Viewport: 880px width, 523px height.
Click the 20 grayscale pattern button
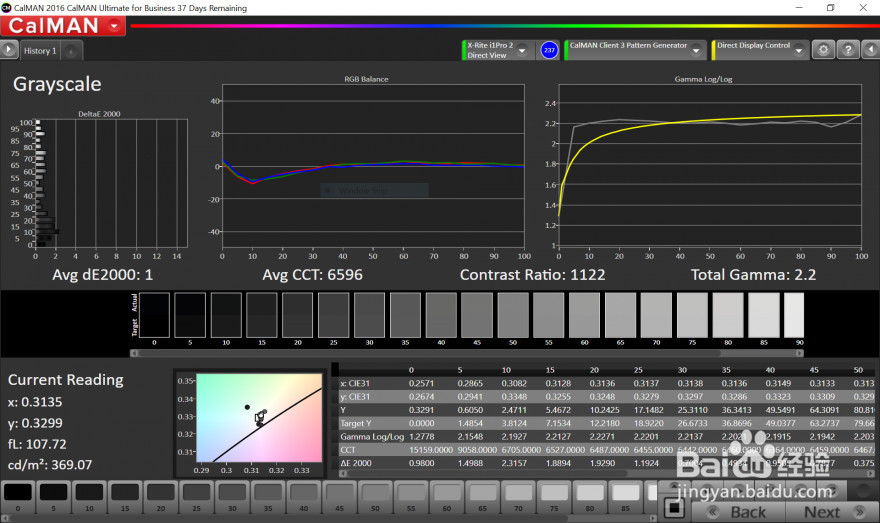161,497
